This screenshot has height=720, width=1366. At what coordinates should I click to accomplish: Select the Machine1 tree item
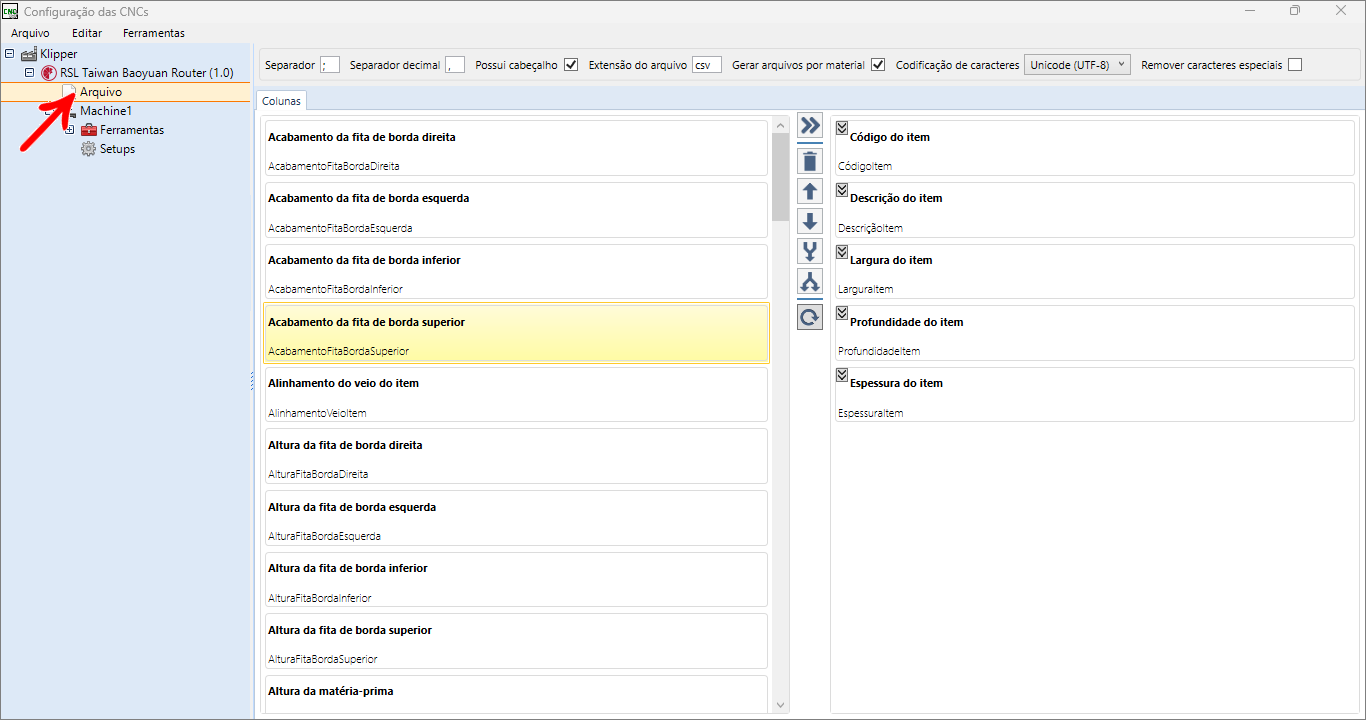[106, 111]
